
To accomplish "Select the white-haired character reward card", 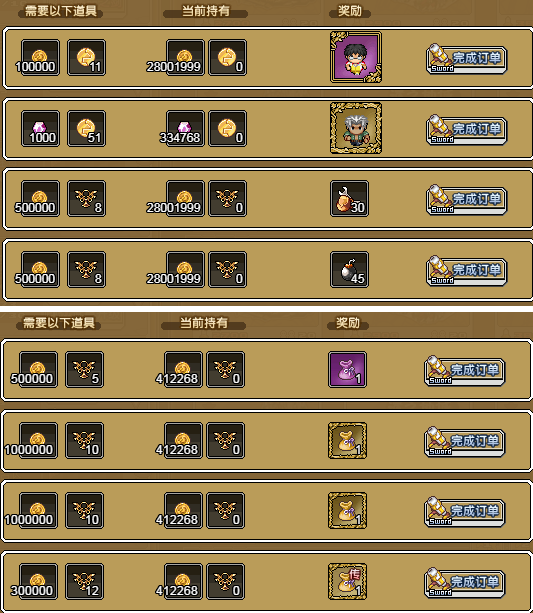I will tap(356, 128).
